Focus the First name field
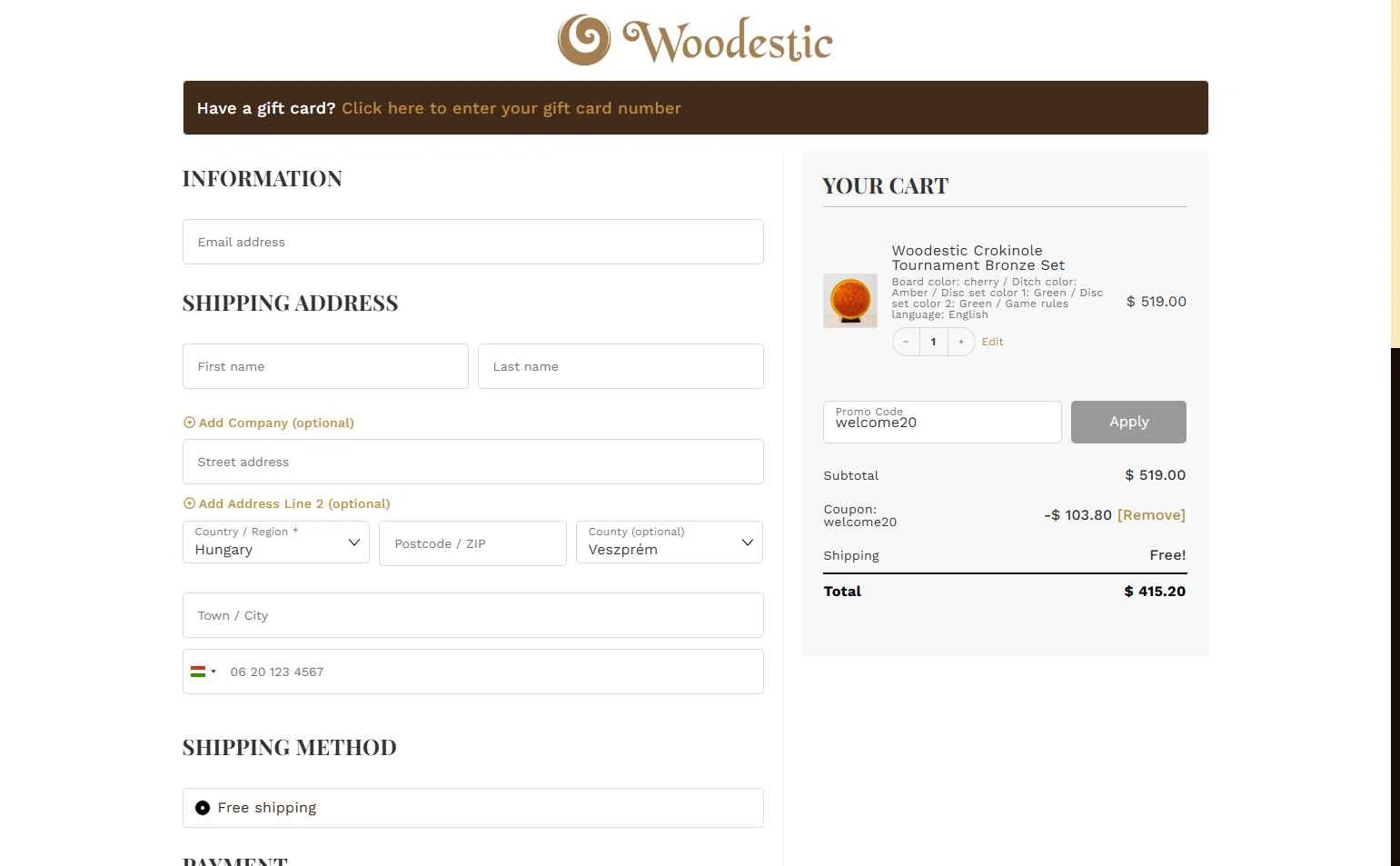 click(325, 366)
